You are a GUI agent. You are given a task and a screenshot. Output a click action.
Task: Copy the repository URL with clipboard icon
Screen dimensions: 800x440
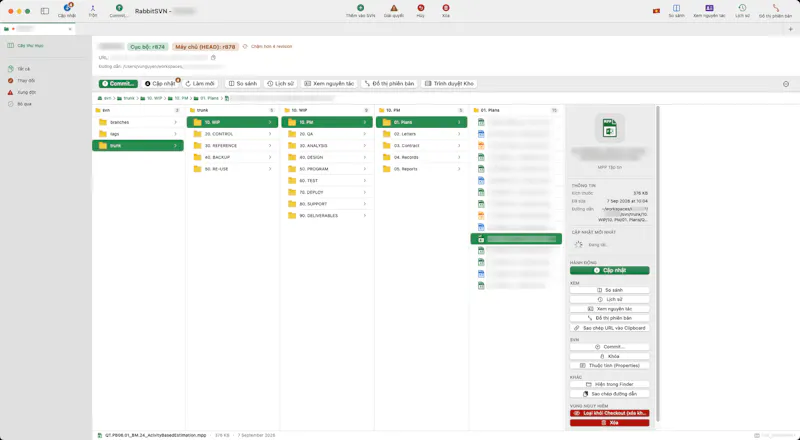coord(213,58)
